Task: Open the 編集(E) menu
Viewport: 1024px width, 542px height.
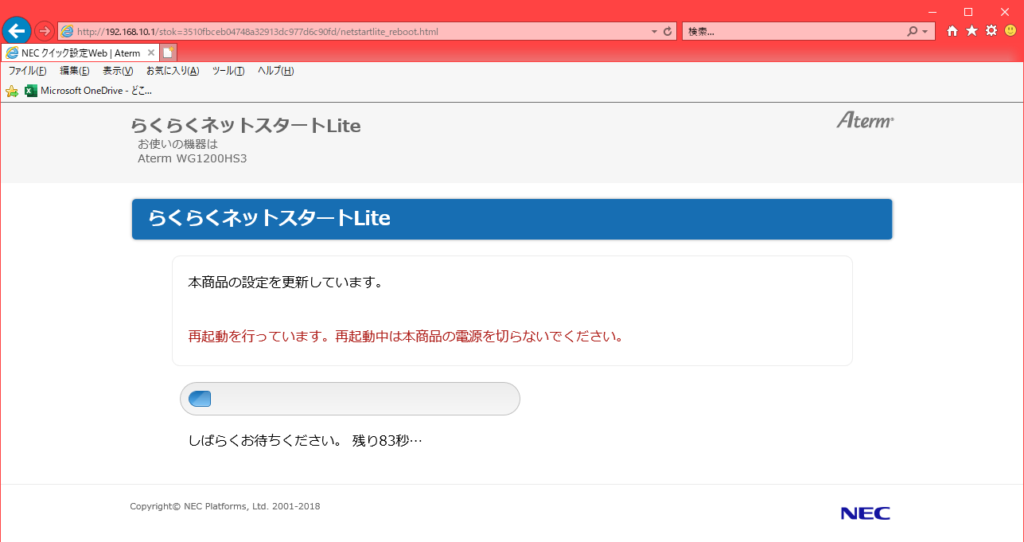Action: pyautogui.click(x=74, y=71)
